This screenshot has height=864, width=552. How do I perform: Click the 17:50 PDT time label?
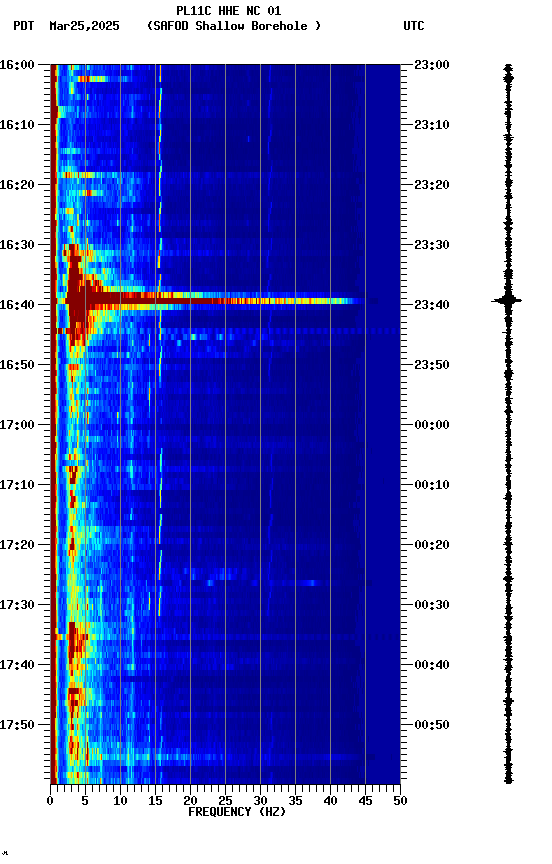(x=17, y=725)
